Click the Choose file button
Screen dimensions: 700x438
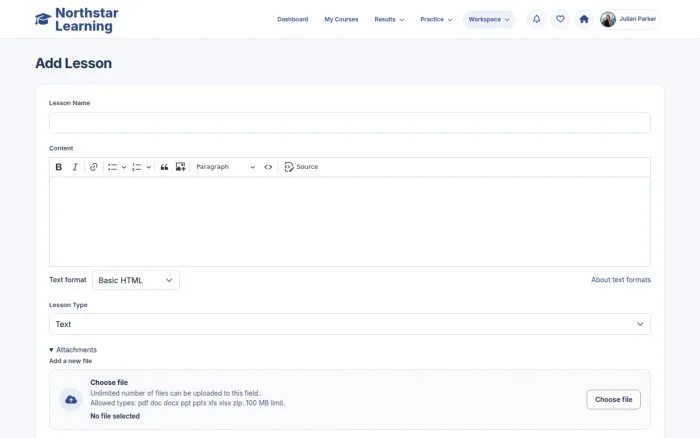(613, 400)
